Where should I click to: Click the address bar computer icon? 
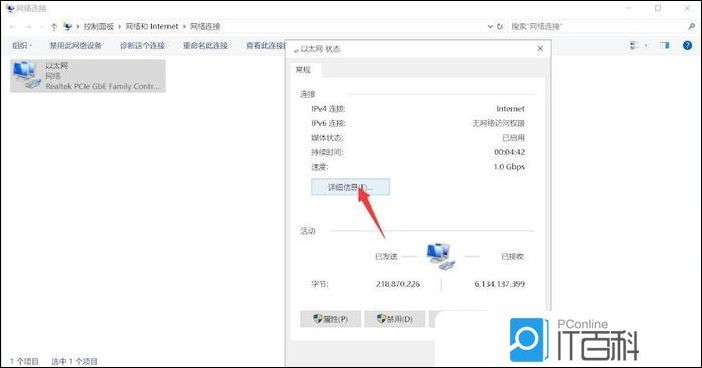[68, 26]
